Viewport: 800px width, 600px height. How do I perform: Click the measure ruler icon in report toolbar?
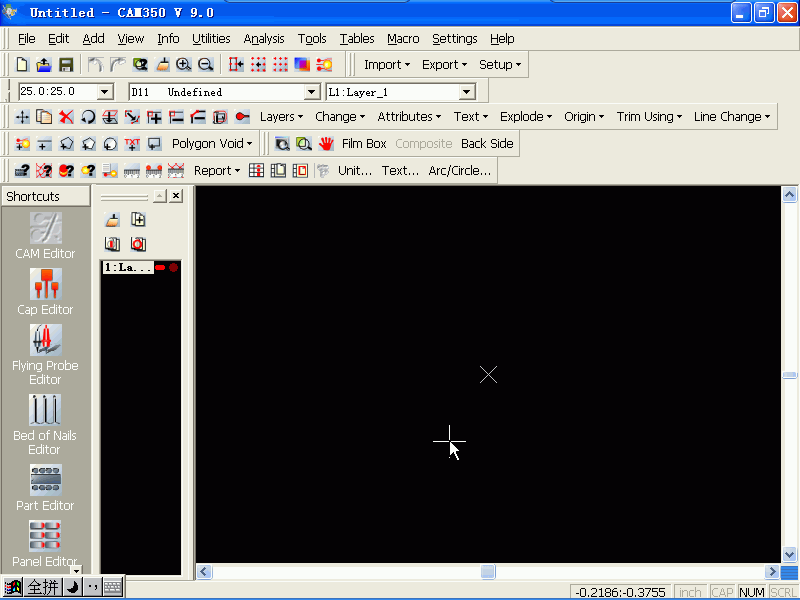[x=132, y=170]
